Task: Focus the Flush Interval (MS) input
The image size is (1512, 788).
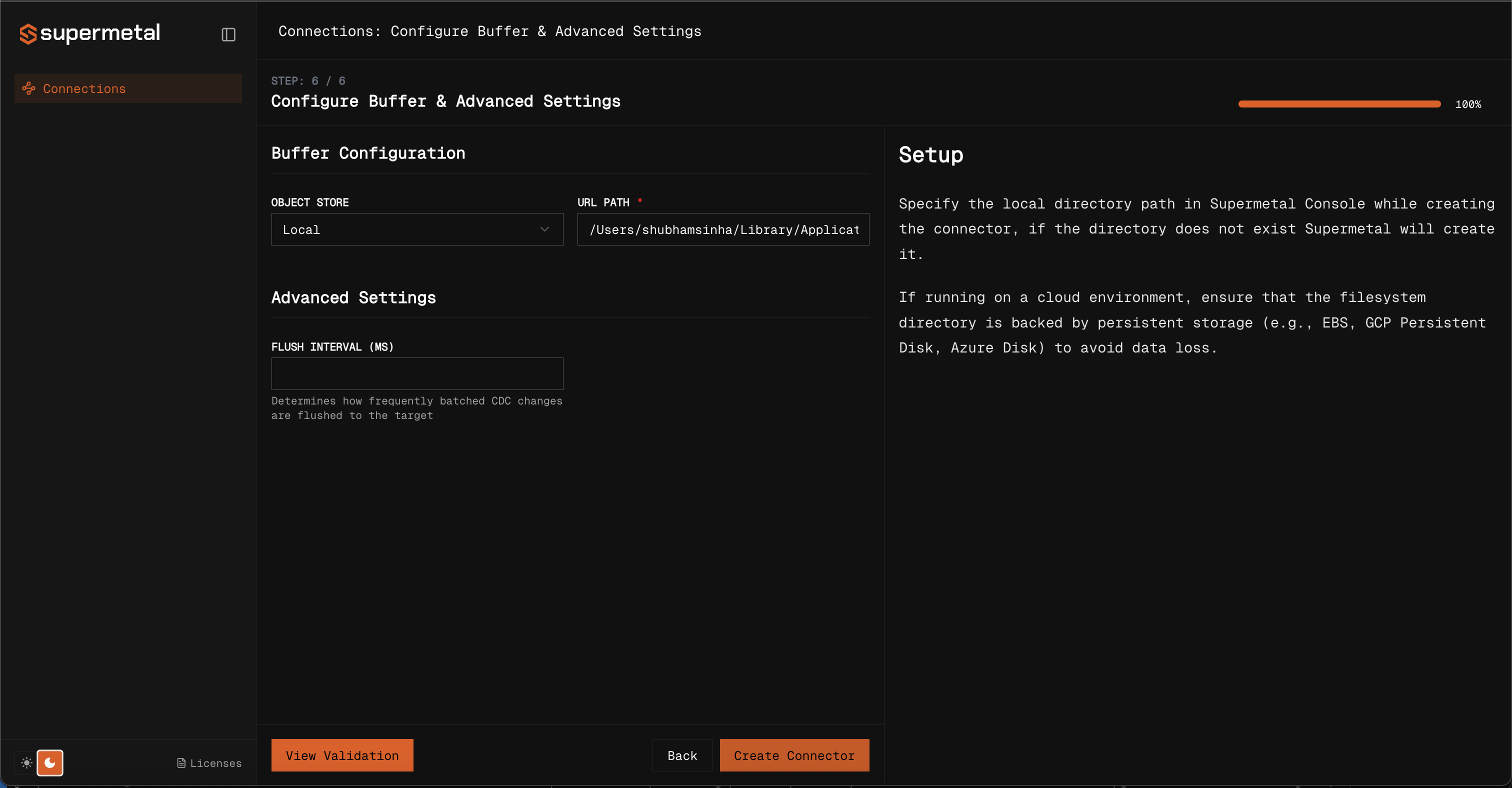Action: tap(416, 373)
